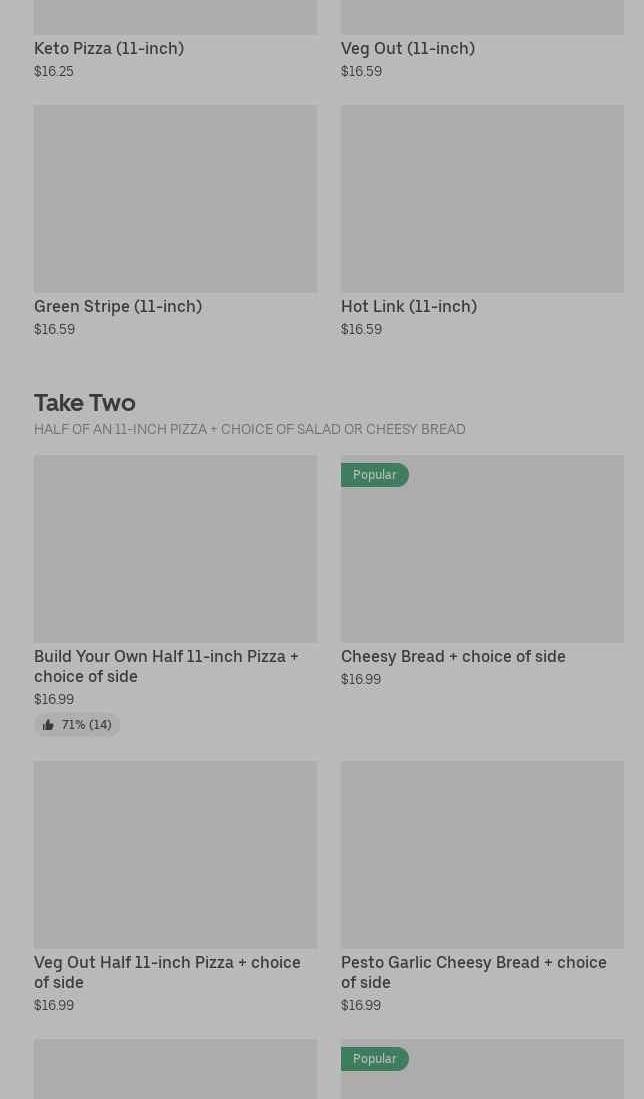Open Build Your Own Half 11-inch Pizza title
The width and height of the screenshot is (644, 1099).
(x=166, y=666)
